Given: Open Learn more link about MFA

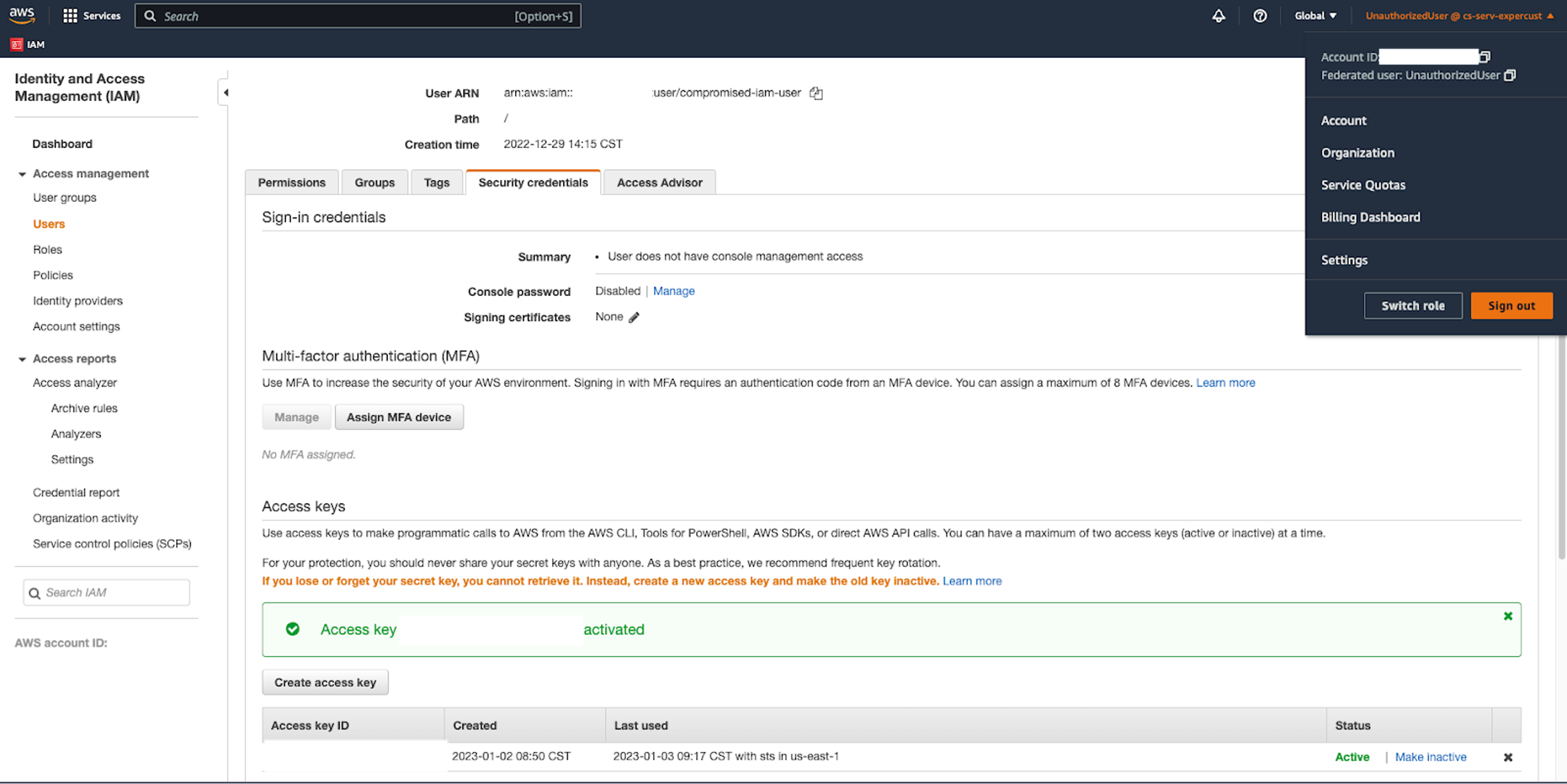Looking at the screenshot, I should click(1226, 383).
